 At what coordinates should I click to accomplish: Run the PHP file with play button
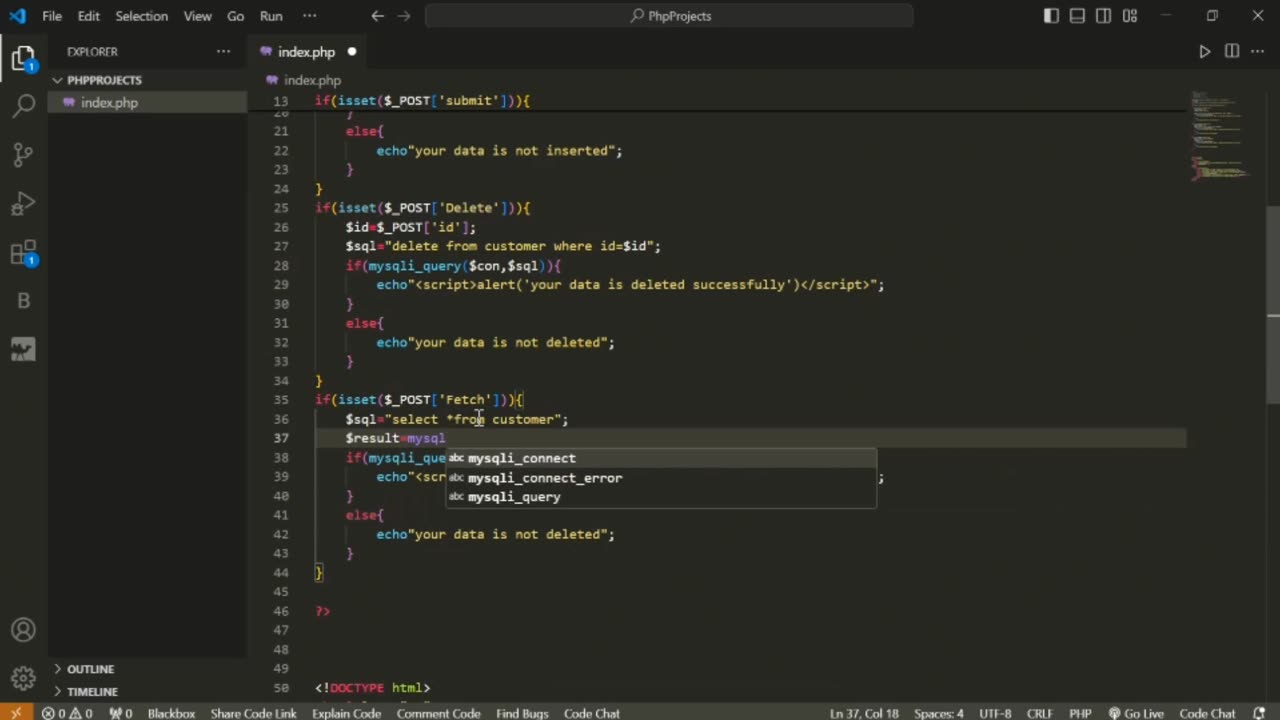click(x=1205, y=52)
